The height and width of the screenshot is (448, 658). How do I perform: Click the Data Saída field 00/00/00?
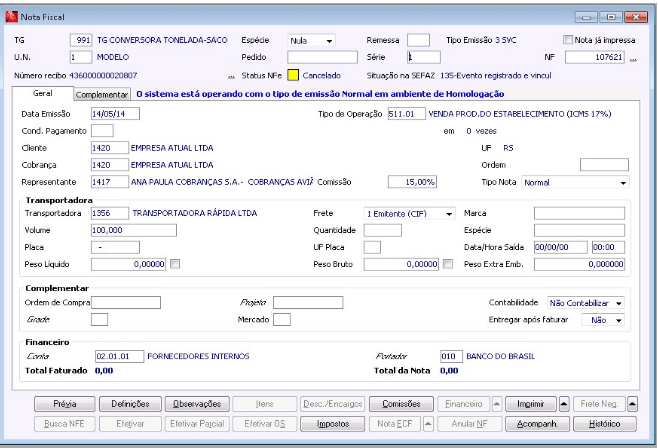(x=561, y=247)
